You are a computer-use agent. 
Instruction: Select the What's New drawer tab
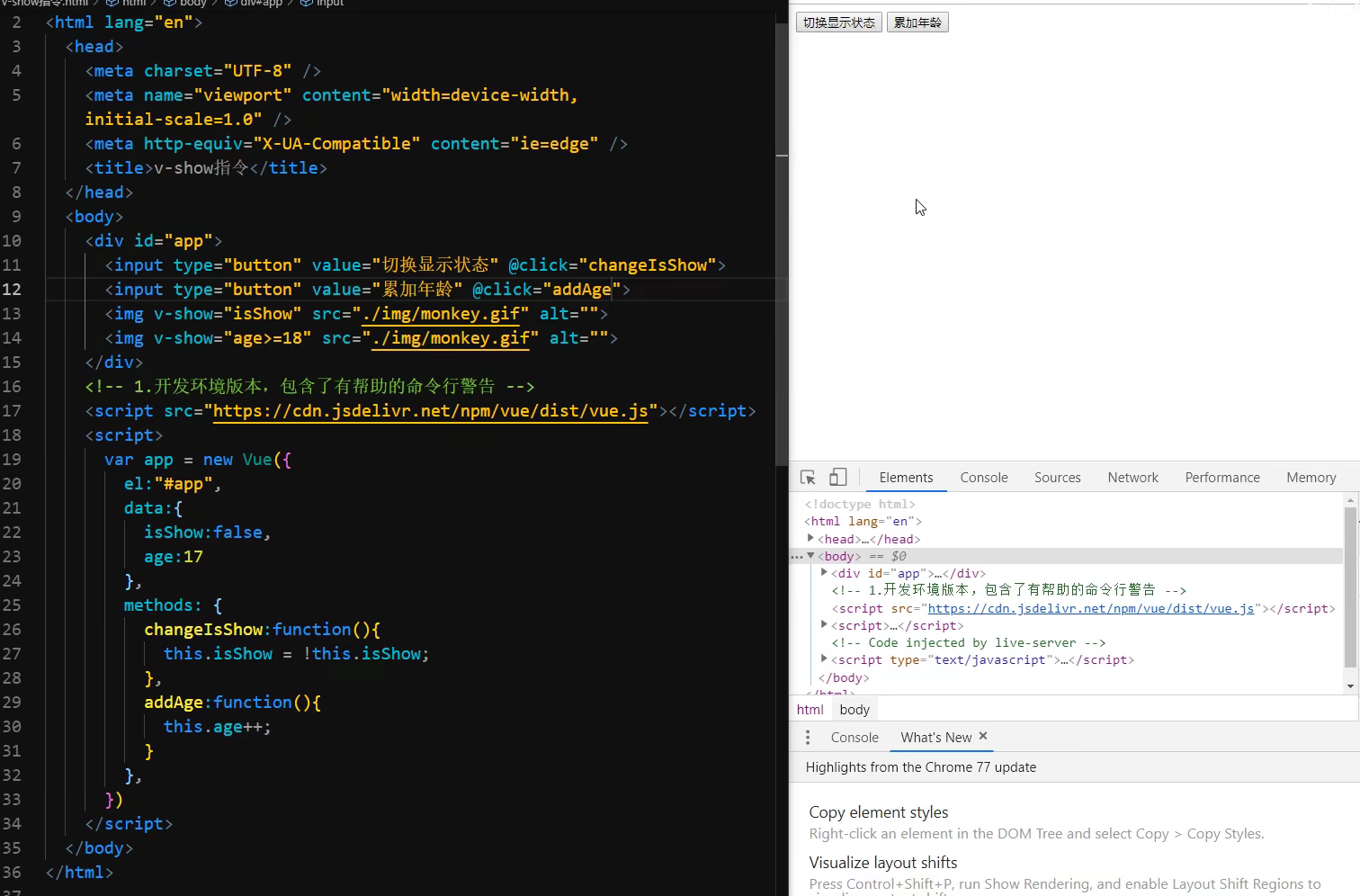click(936, 738)
